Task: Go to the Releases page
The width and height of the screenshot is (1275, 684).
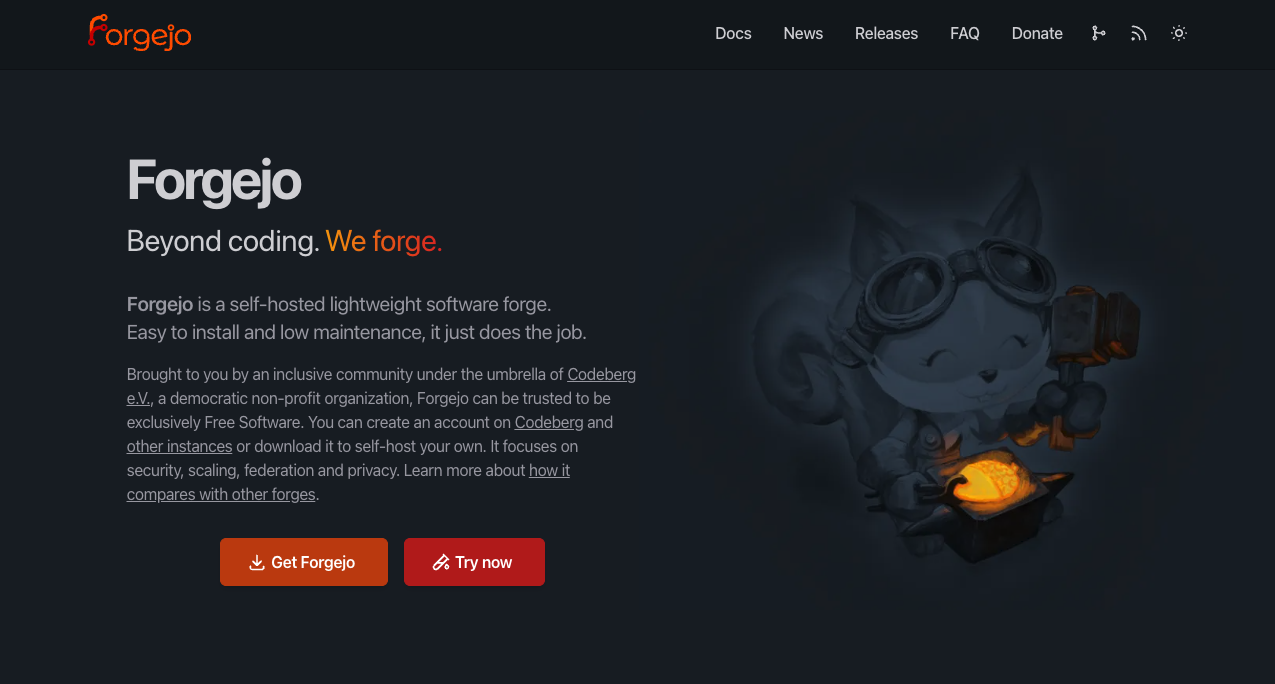Action: click(x=886, y=33)
